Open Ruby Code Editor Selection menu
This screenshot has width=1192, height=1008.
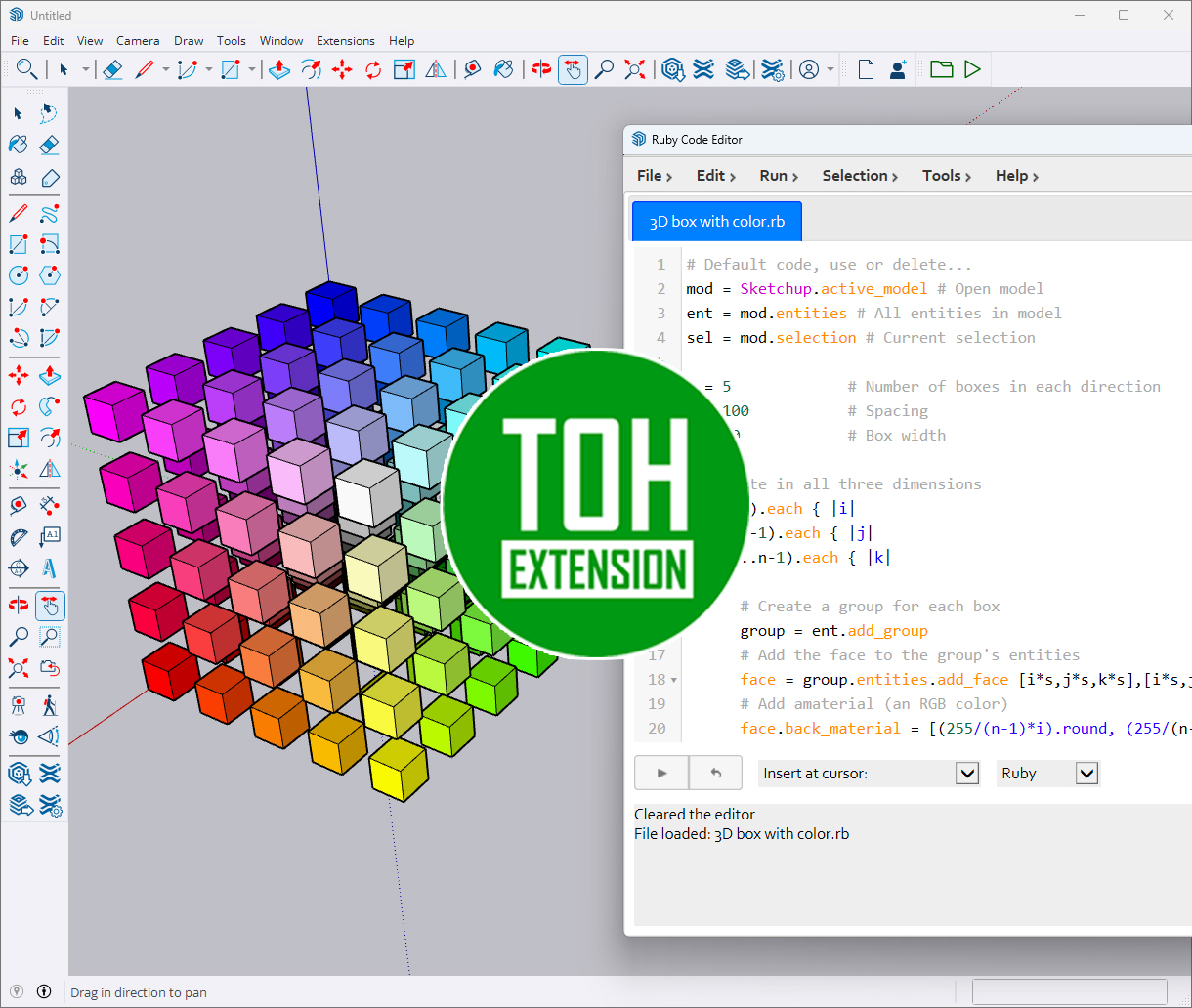pyautogui.click(x=860, y=176)
